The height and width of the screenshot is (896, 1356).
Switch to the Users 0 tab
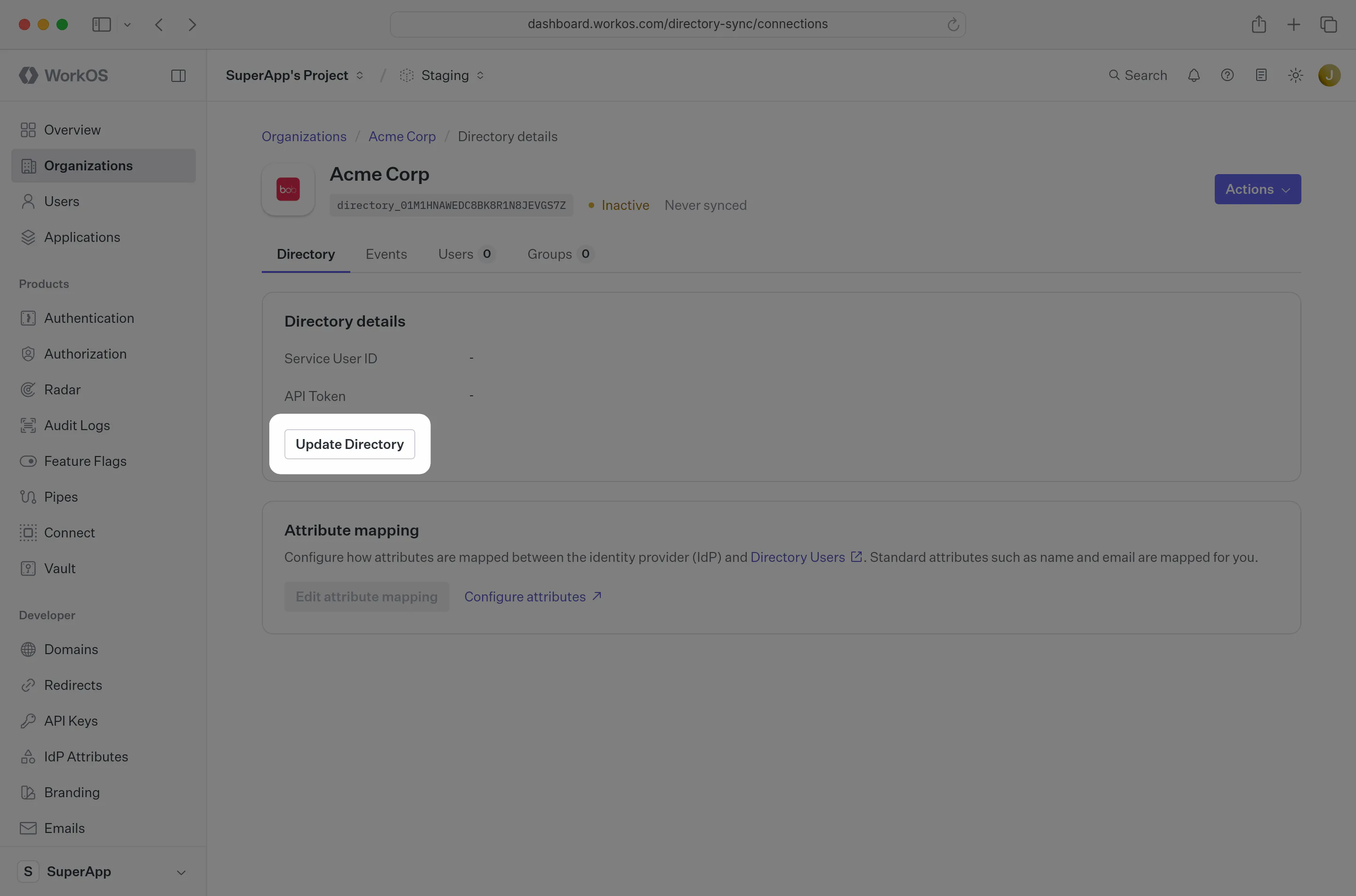point(466,254)
